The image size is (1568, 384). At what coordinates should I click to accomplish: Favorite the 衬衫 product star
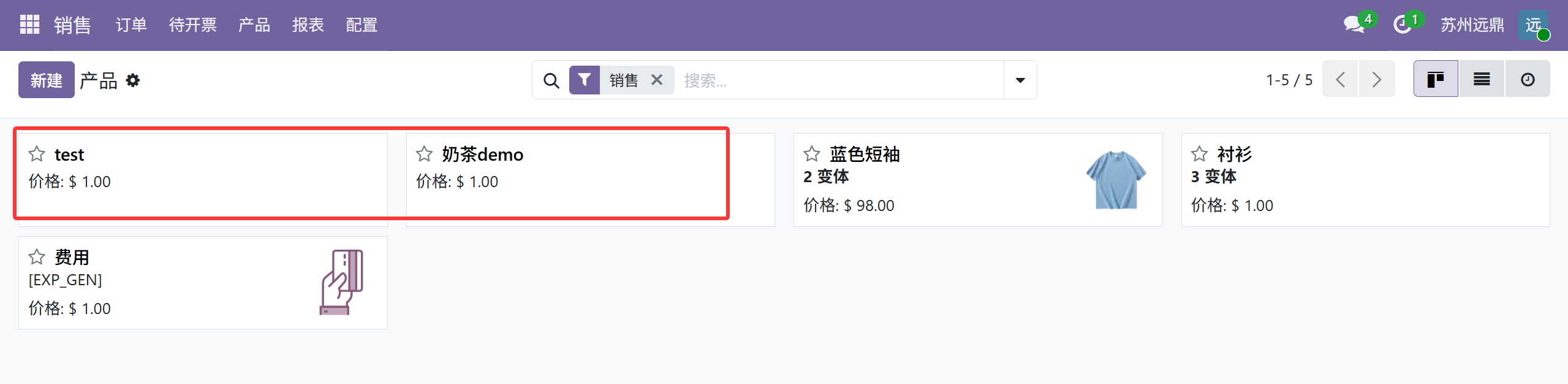[1200, 154]
